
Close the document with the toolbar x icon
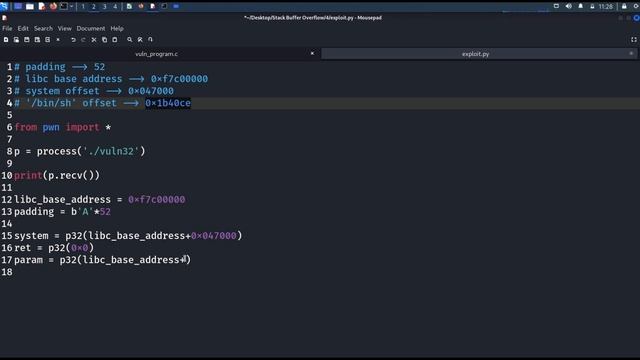(x=58, y=40)
